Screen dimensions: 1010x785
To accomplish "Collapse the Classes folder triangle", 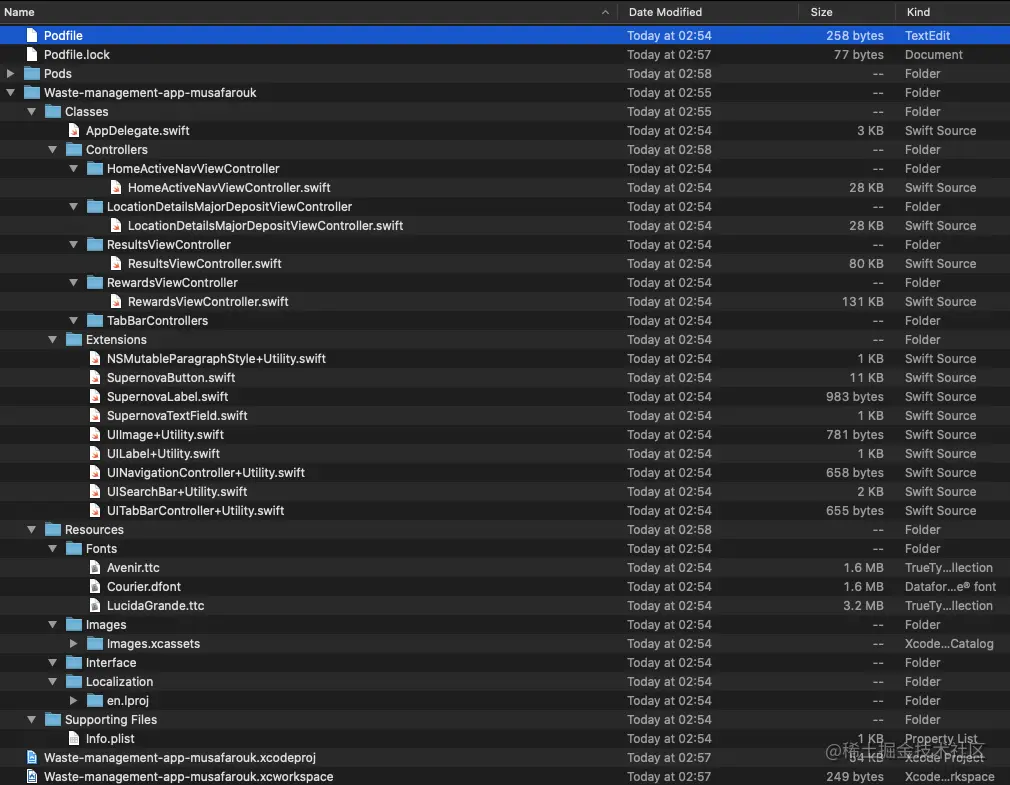I will click(x=32, y=111).
